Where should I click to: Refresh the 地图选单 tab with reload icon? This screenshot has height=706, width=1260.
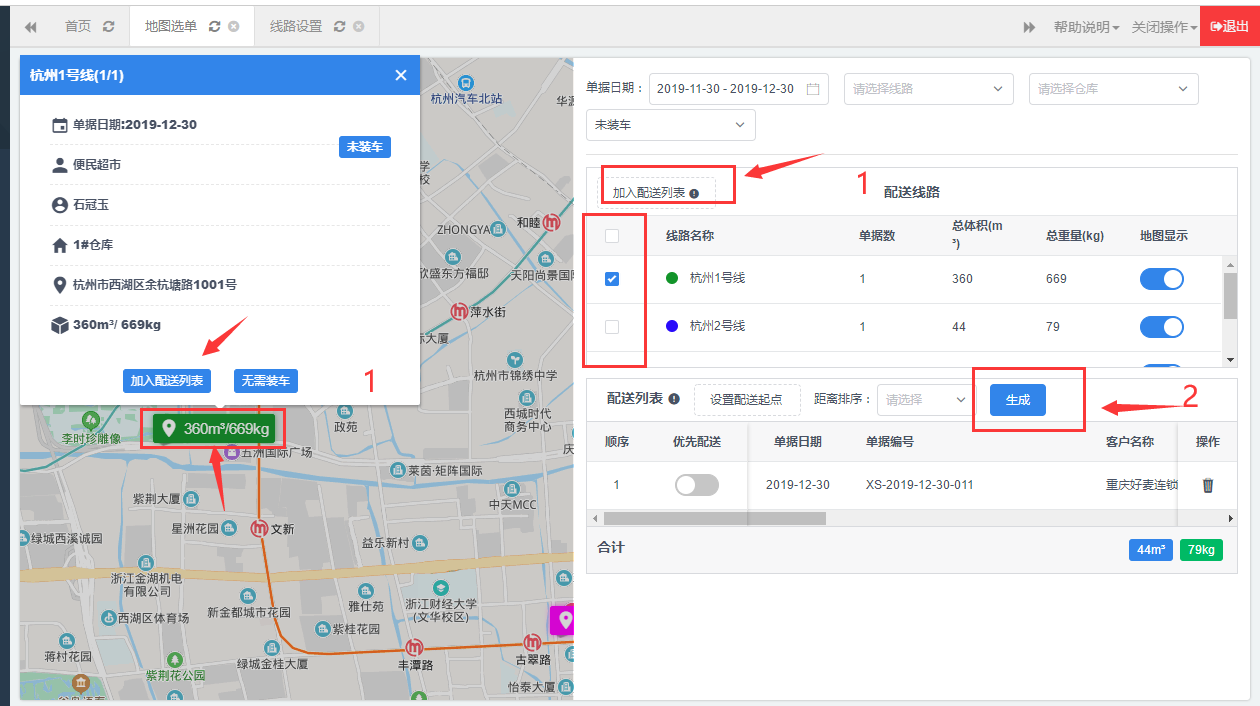[x=214, y=26]
